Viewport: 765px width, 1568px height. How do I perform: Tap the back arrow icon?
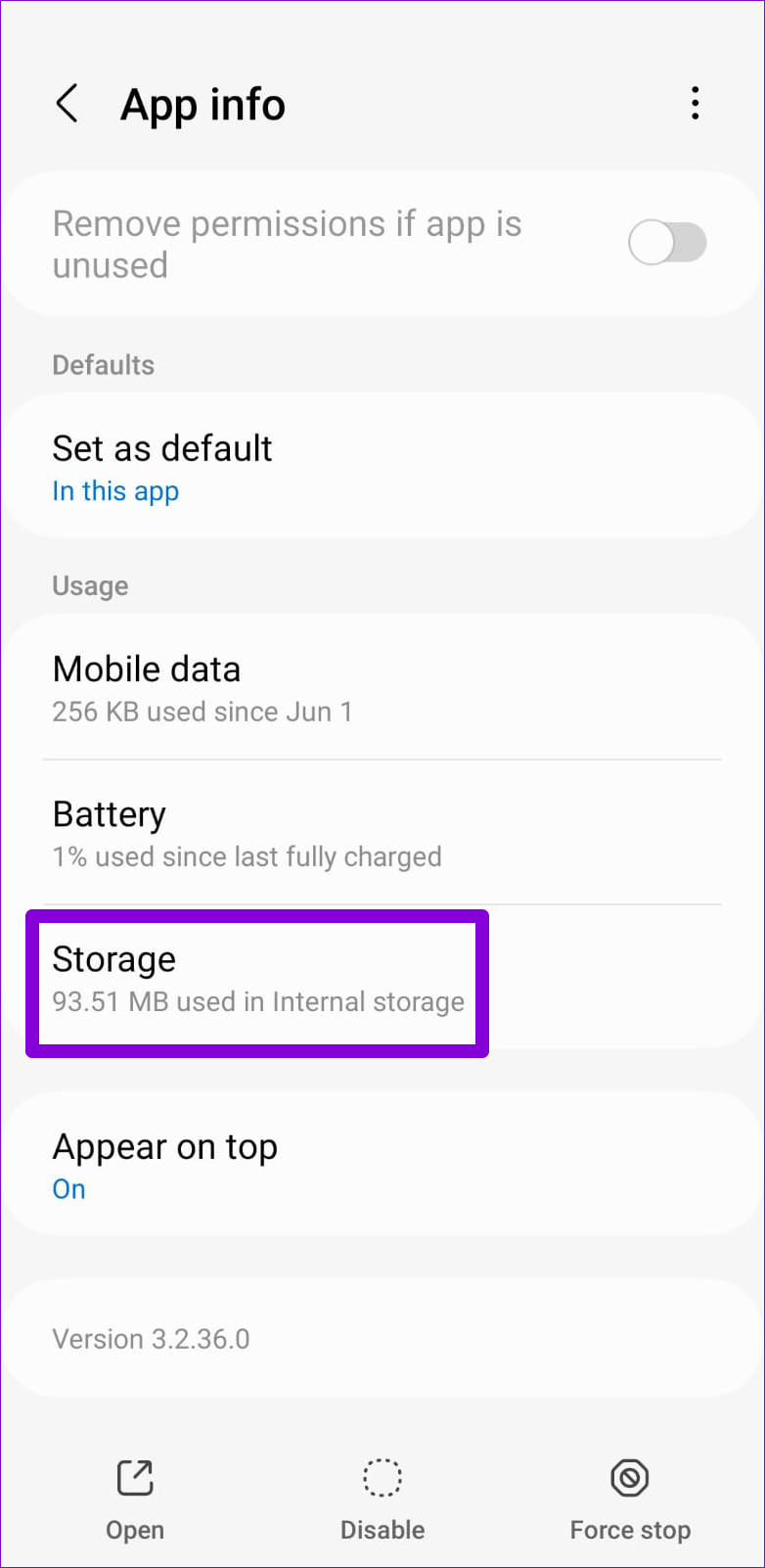67,103
